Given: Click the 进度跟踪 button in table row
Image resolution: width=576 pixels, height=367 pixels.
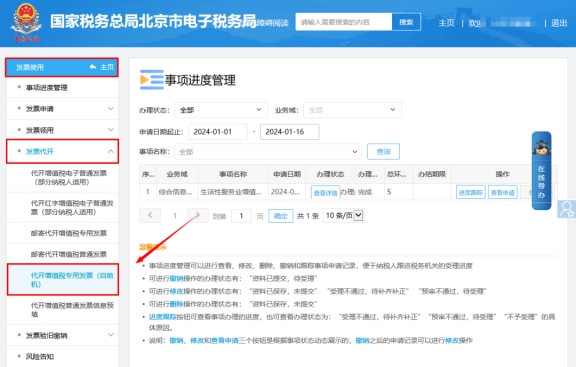Looking at the screenshot, I should 470,192.
